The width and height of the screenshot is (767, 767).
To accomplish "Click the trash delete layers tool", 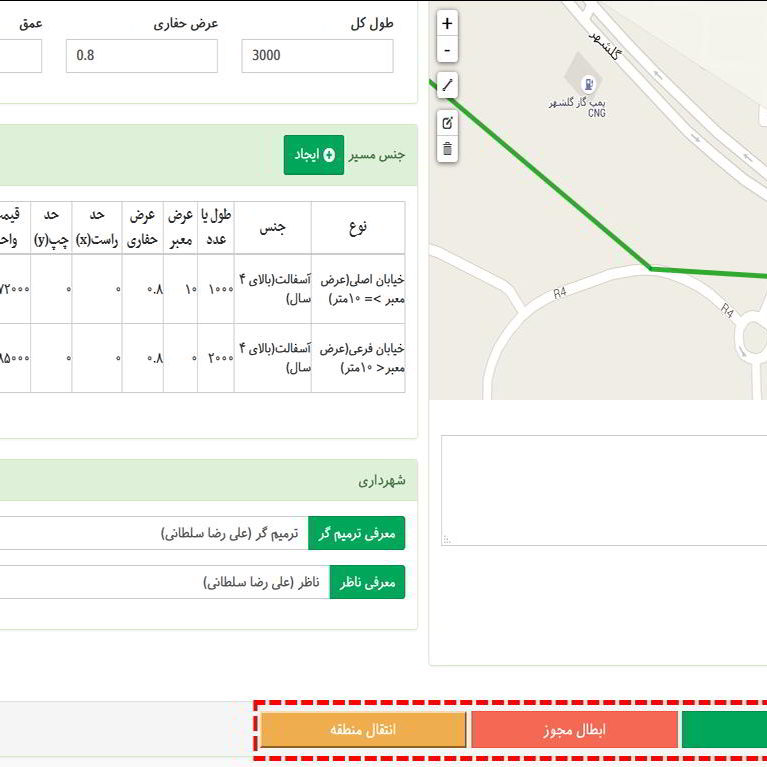I will click(x=447, y=149).
